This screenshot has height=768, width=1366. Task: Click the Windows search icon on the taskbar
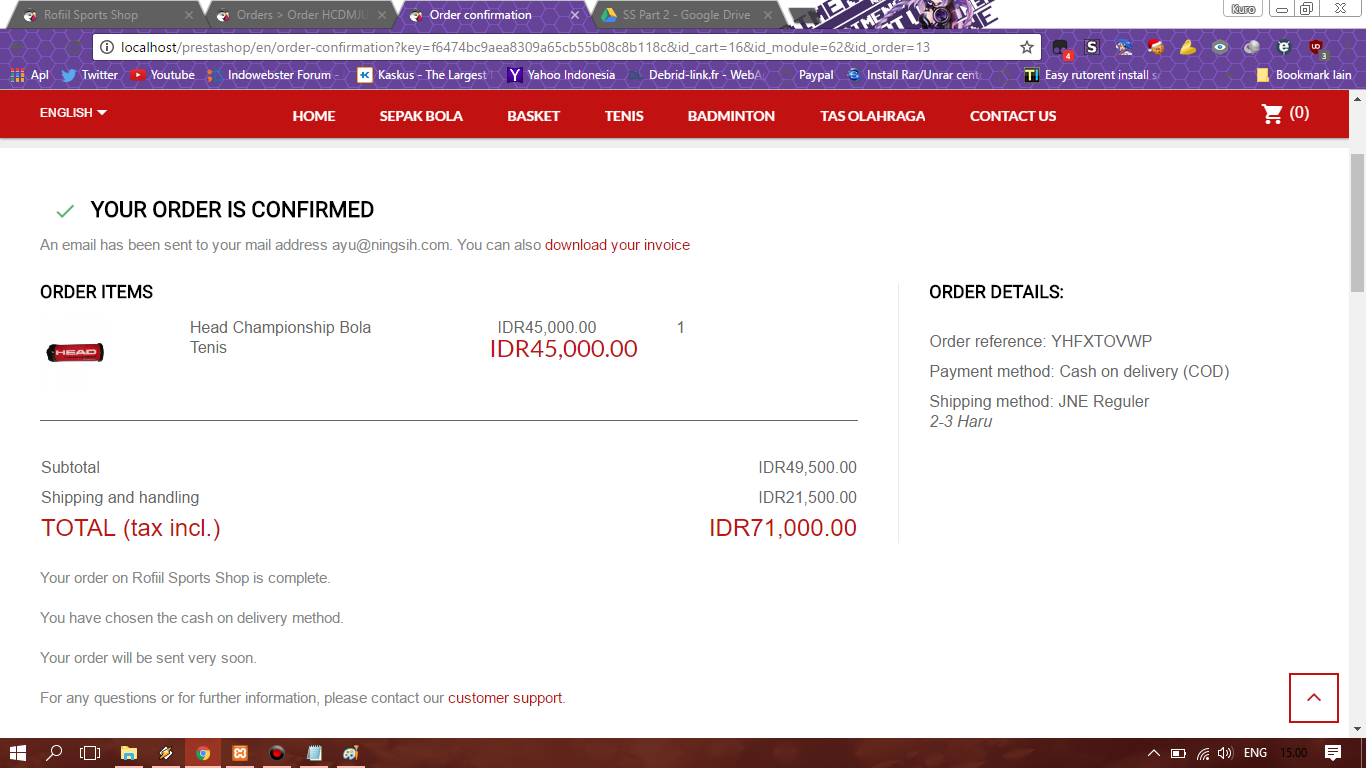pos(53,753)
